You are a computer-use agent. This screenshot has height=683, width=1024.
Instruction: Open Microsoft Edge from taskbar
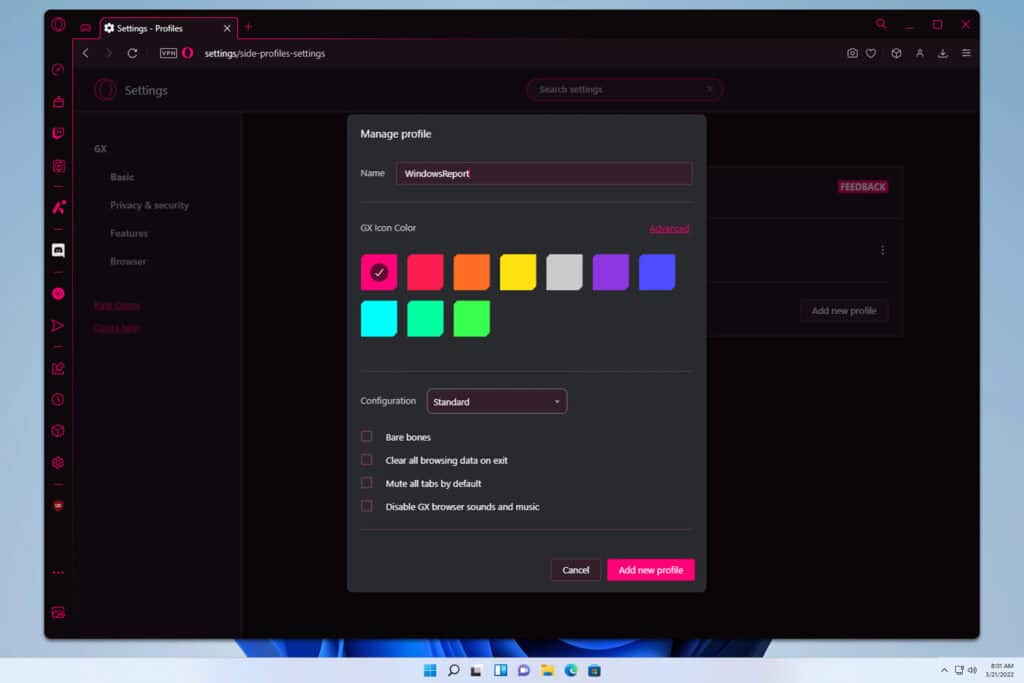pos(571,671)
